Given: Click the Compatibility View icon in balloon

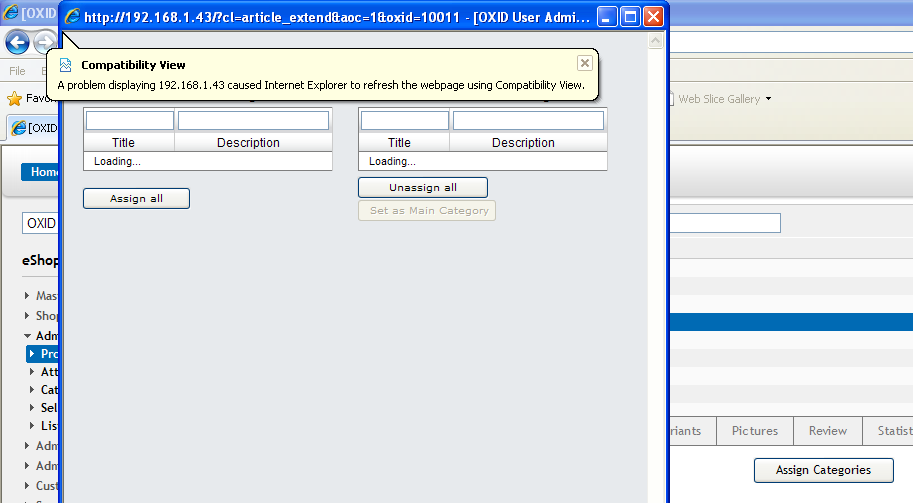Looking at the screenshot, I should pos(66,65).
